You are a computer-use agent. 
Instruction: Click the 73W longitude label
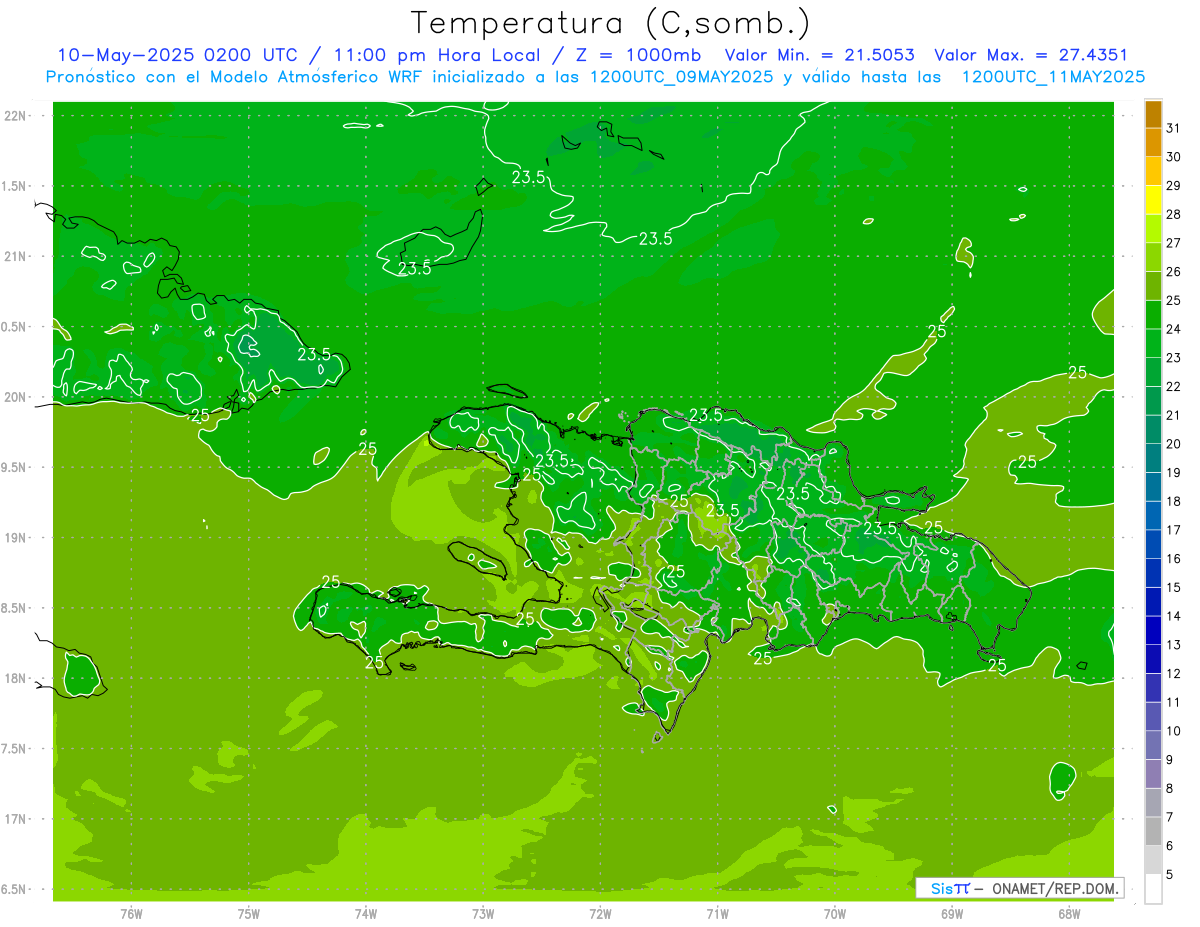point(483,914)
